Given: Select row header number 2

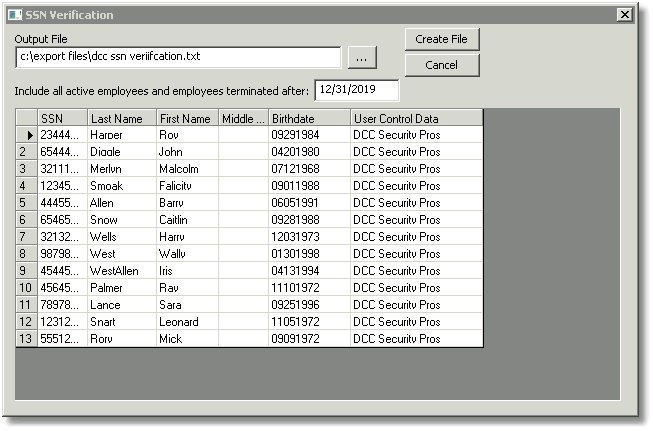Looking at the screenshot, I should coord(27,152).
